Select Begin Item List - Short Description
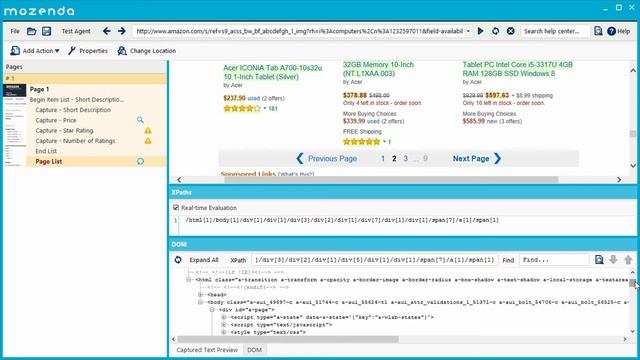640x360 pixels. [77, 100]
